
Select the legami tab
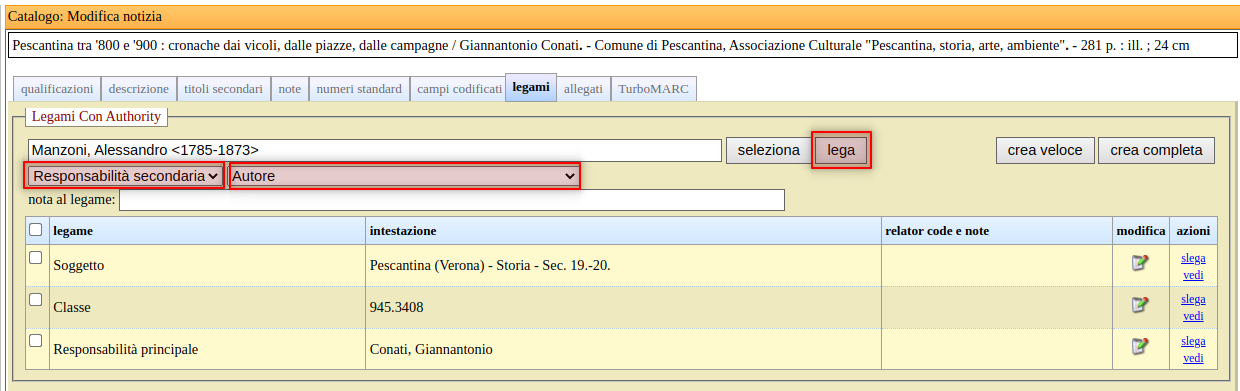531,88
